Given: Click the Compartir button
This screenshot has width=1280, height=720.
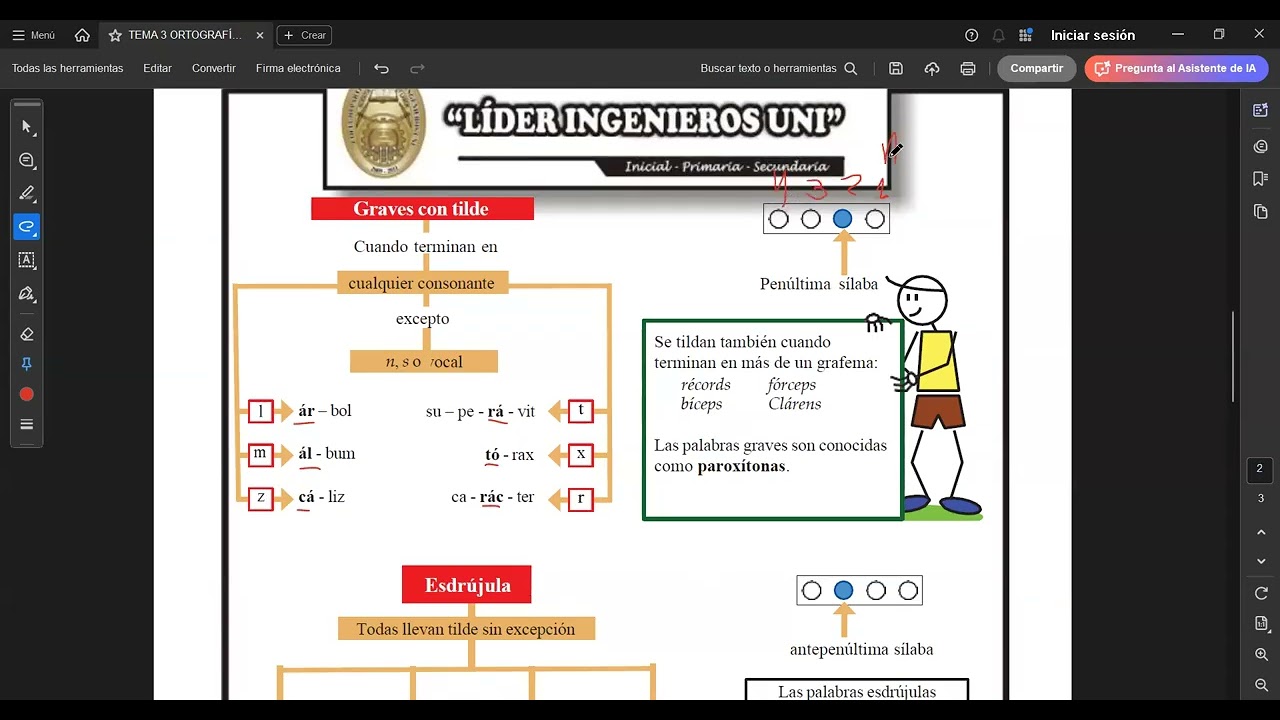Looking at the screenshot, I should pyautogui.click(x=1036, y=68).
